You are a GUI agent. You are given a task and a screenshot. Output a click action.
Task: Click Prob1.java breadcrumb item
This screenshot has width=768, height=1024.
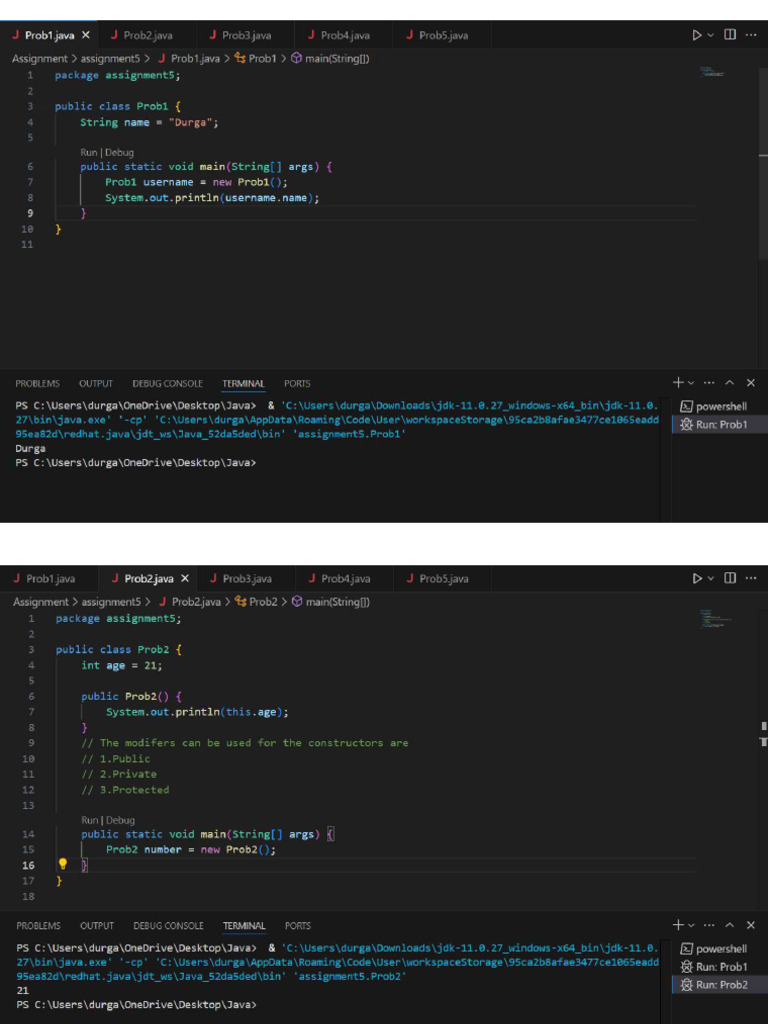(x=189, y=59)
